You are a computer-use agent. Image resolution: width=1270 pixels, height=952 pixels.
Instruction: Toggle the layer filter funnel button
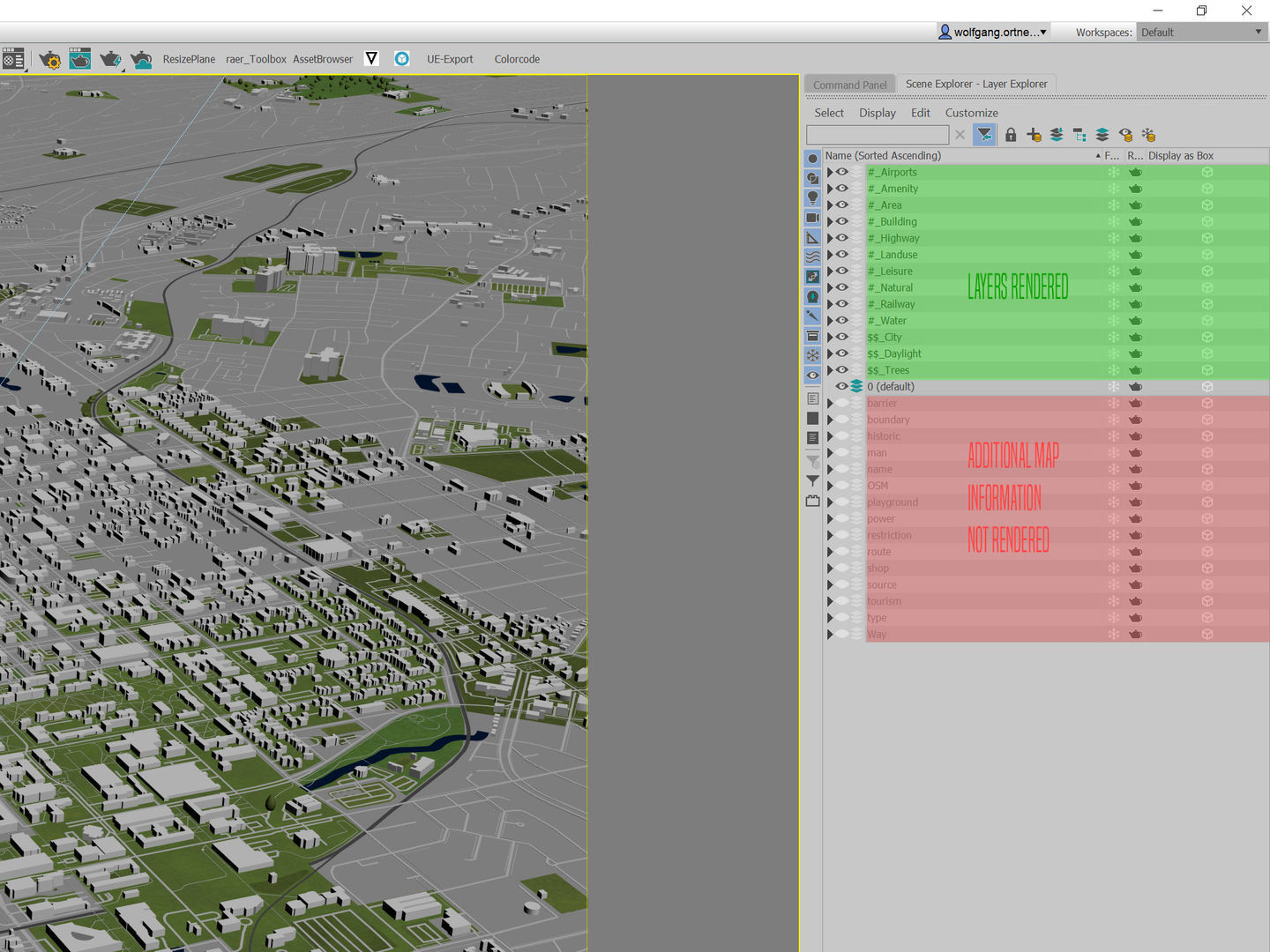(984, 134)
